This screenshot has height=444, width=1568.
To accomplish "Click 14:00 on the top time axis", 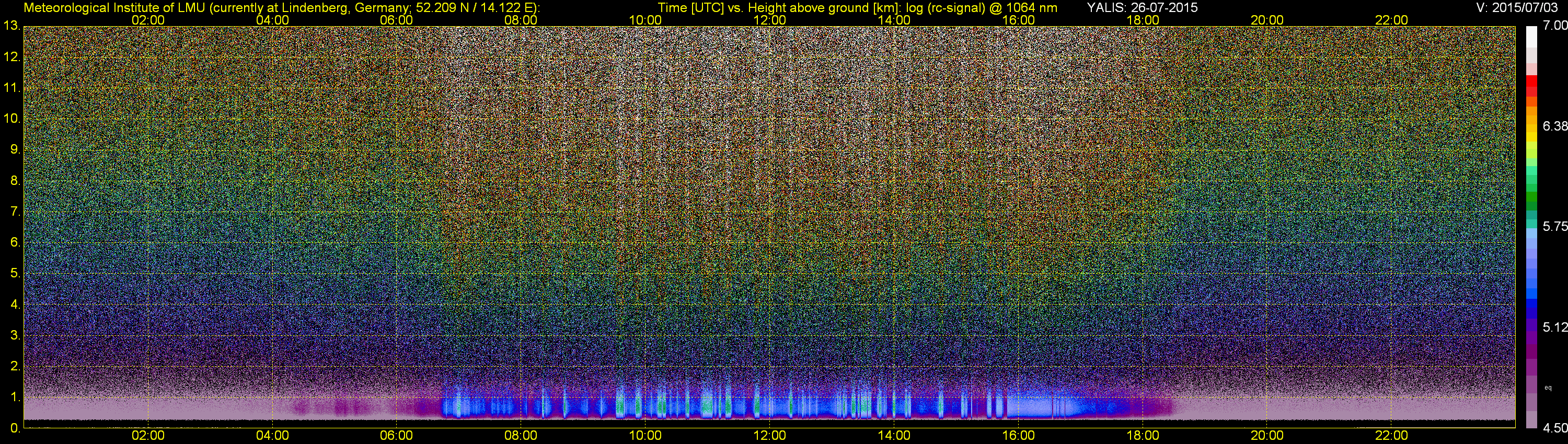I will coord(894,20).
